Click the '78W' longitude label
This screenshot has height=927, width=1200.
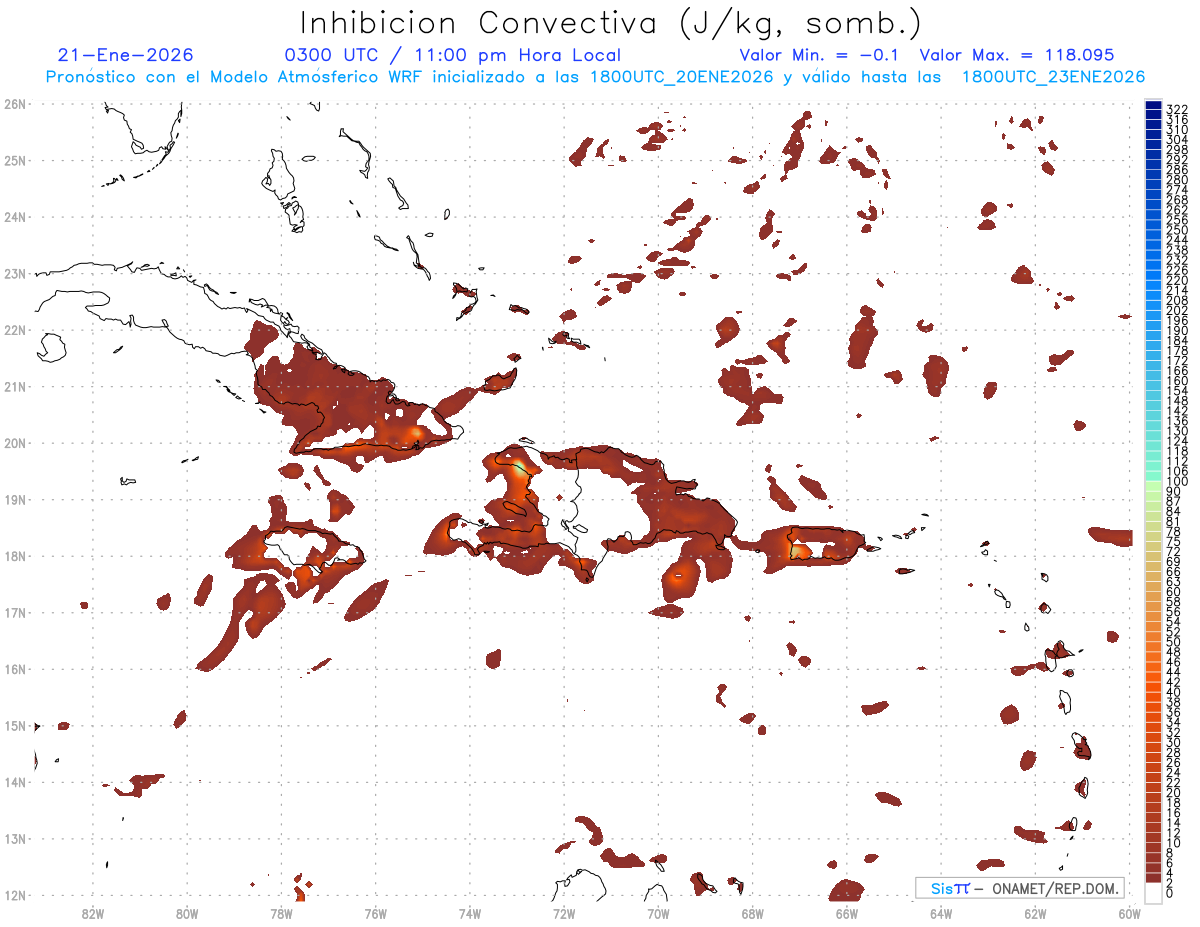(281, 913)
